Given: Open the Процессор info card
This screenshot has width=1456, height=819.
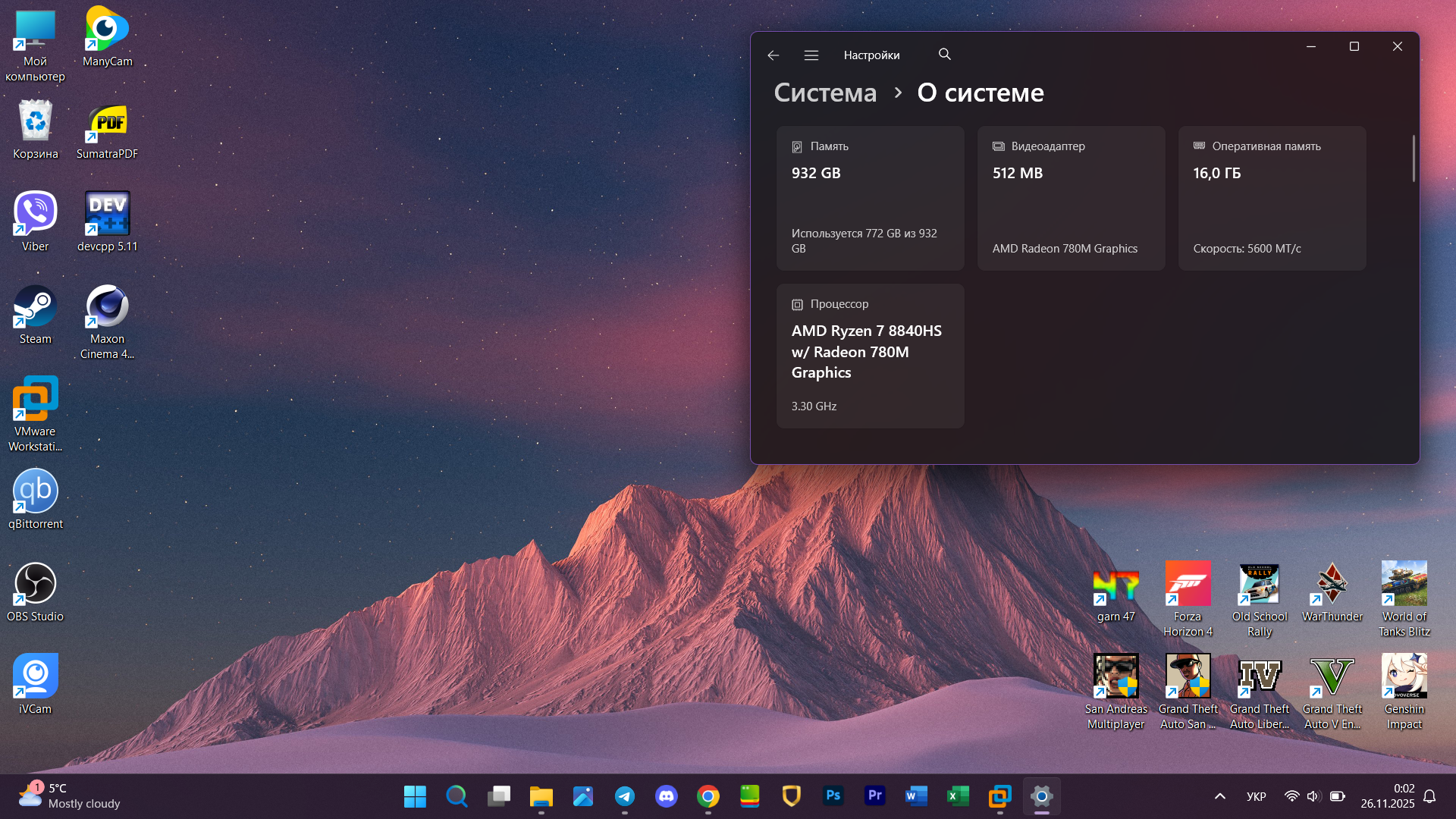Looking at the screenshot, I should point(870,356).
